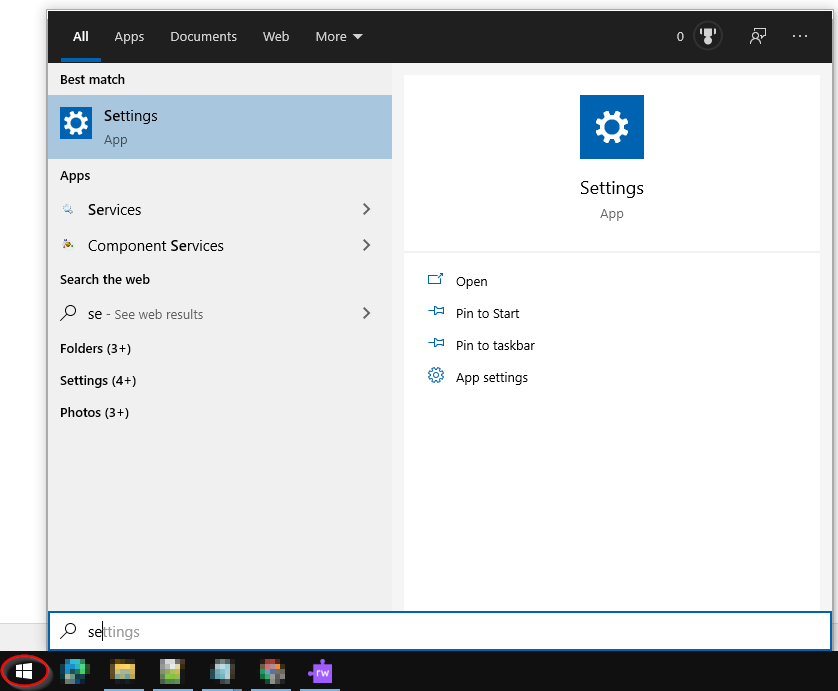Click the rewards count '0'
This screenshot has width=838, height=691.
coord(680,36)
